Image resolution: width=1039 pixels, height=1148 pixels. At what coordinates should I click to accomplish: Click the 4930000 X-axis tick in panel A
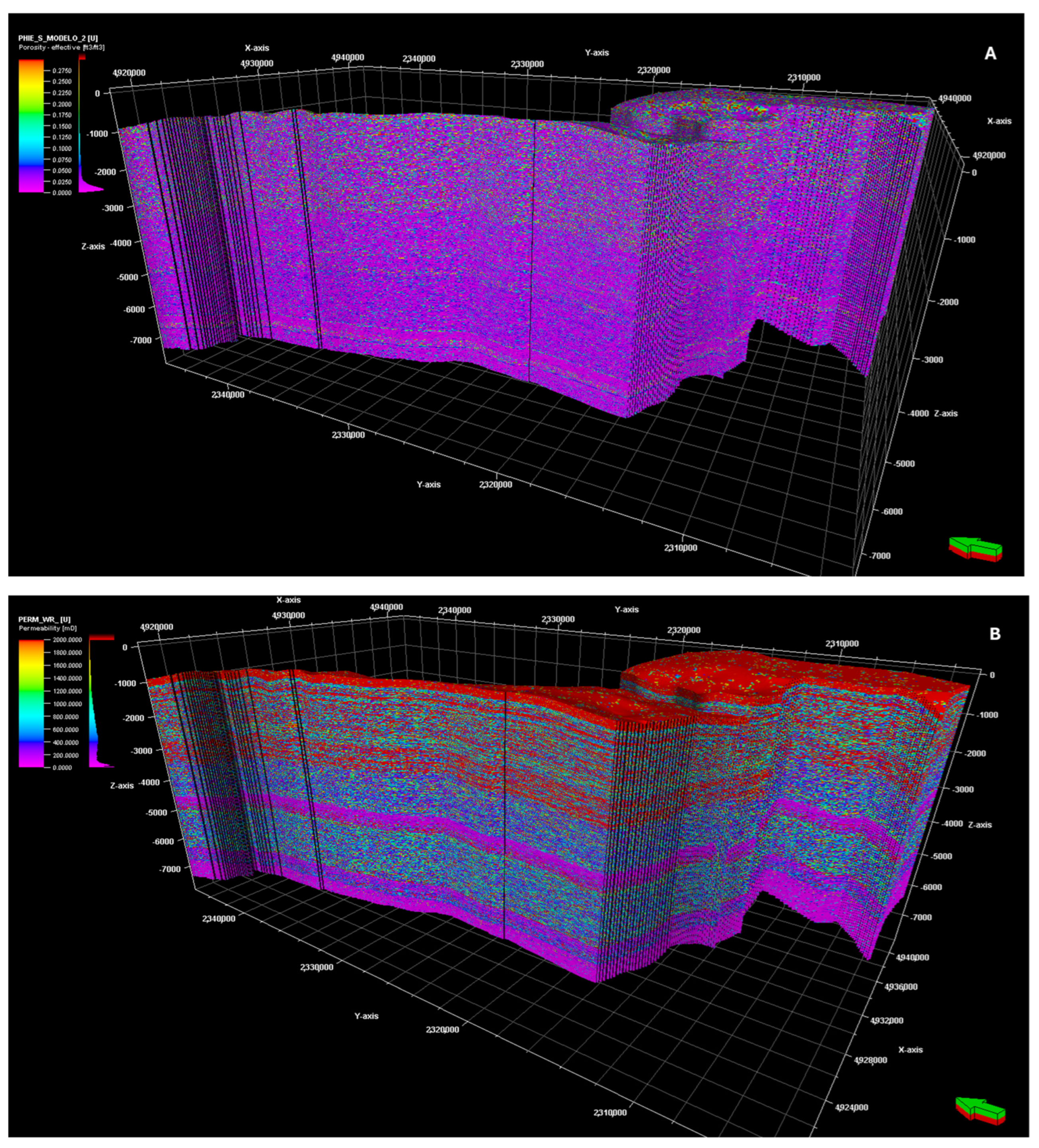coord(257,63)
